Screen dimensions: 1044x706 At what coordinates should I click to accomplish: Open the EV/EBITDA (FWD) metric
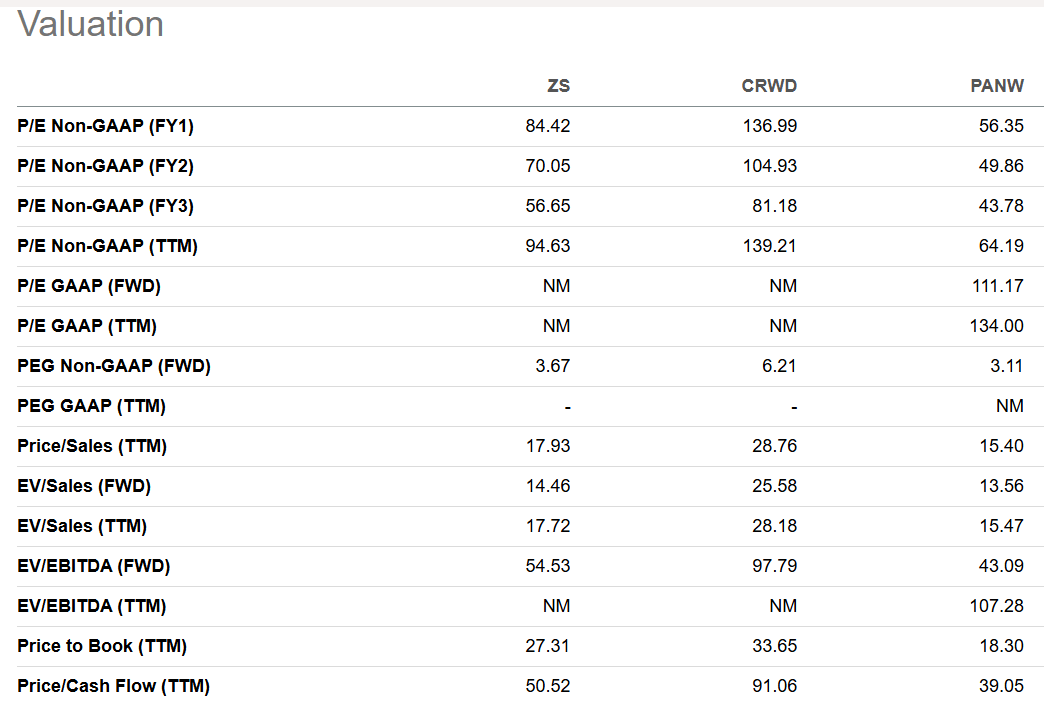tap(94, 566)
